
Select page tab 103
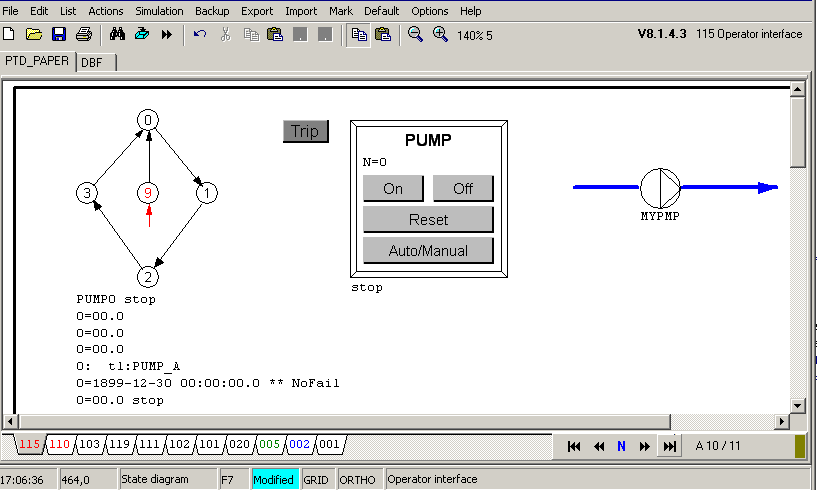(89, 445)
